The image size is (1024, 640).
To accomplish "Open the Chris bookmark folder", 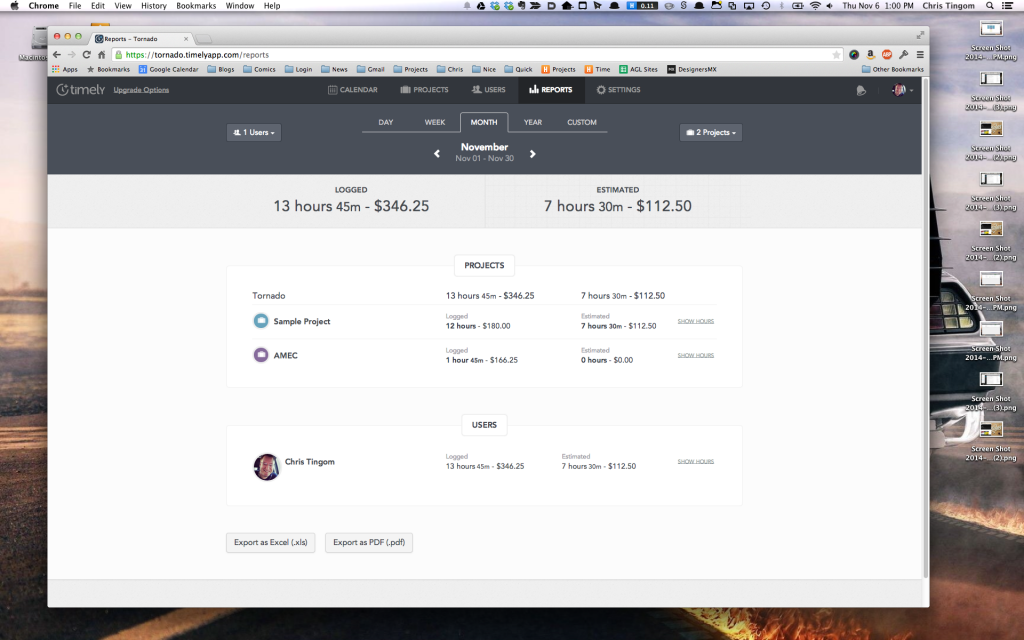I will point(450,69).
